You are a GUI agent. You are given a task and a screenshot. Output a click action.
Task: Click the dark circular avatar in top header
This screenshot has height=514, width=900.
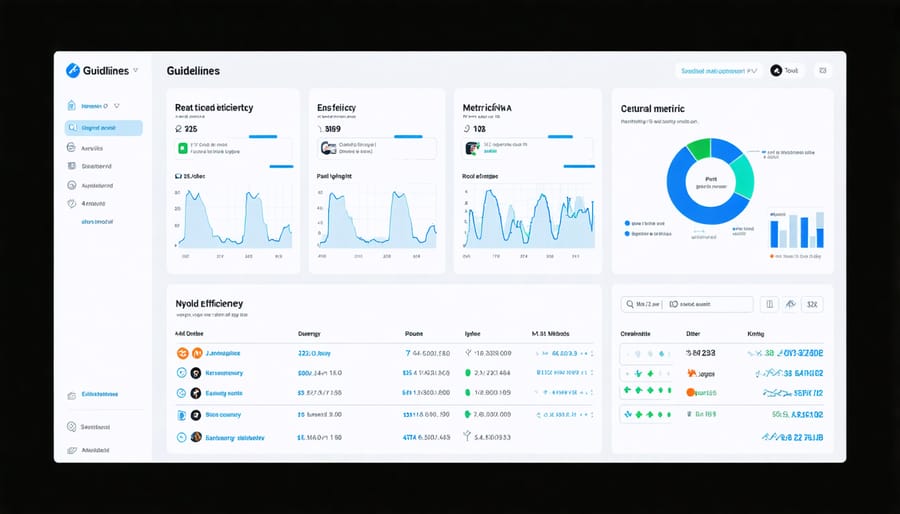pos(776,71)
